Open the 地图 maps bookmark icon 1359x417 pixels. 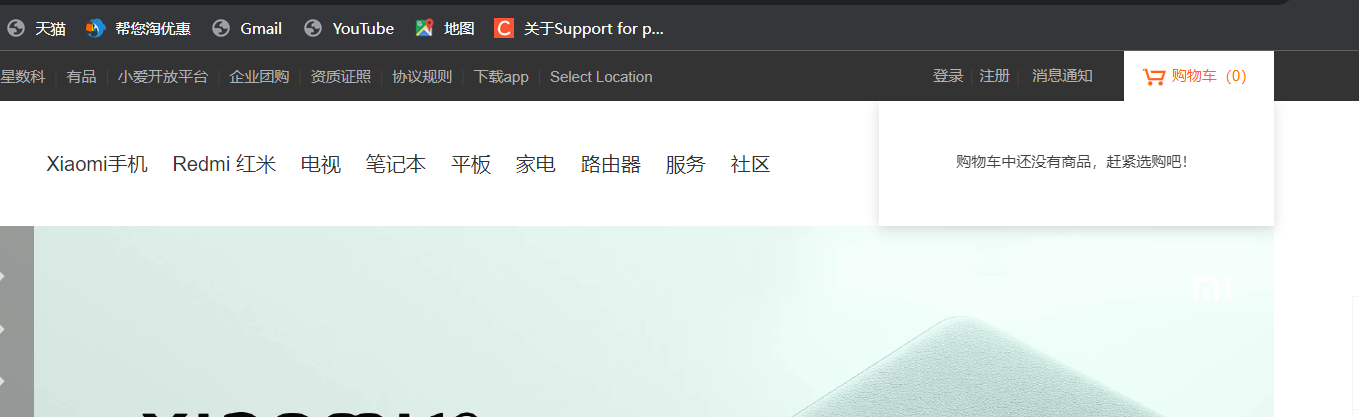(x=425, y=29)
